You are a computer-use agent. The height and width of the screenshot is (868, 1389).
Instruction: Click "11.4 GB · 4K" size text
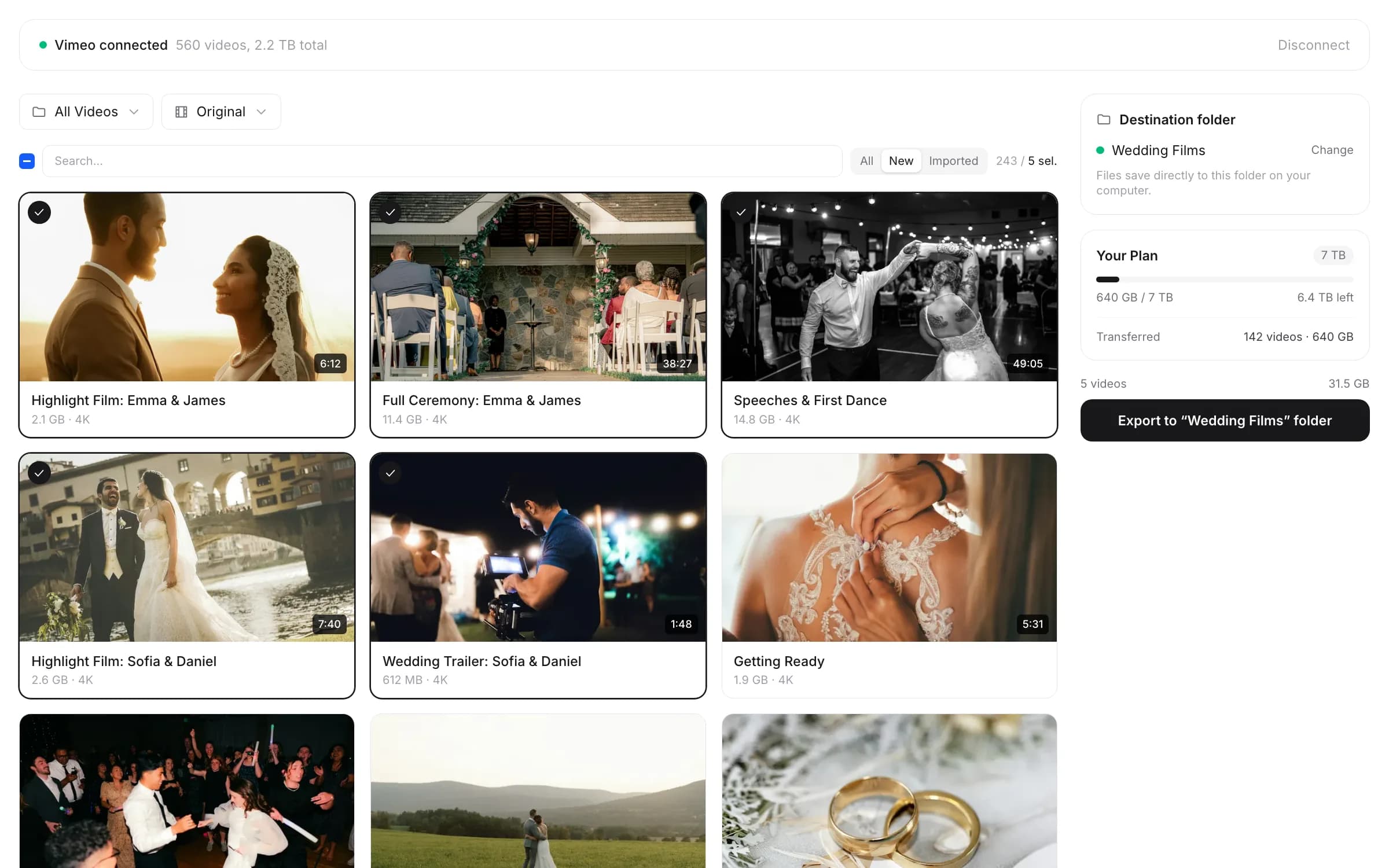click(x=415, y=420)
